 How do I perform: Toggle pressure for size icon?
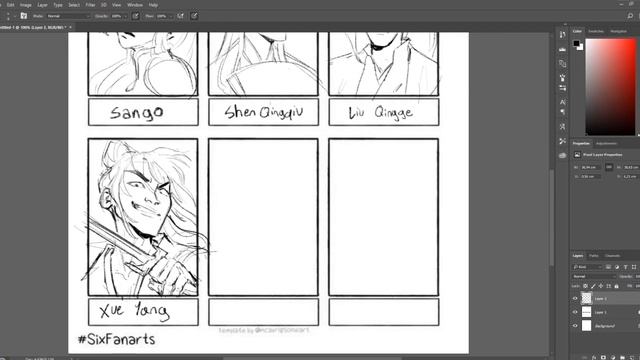pyautogui.click(x=194, y=16)
